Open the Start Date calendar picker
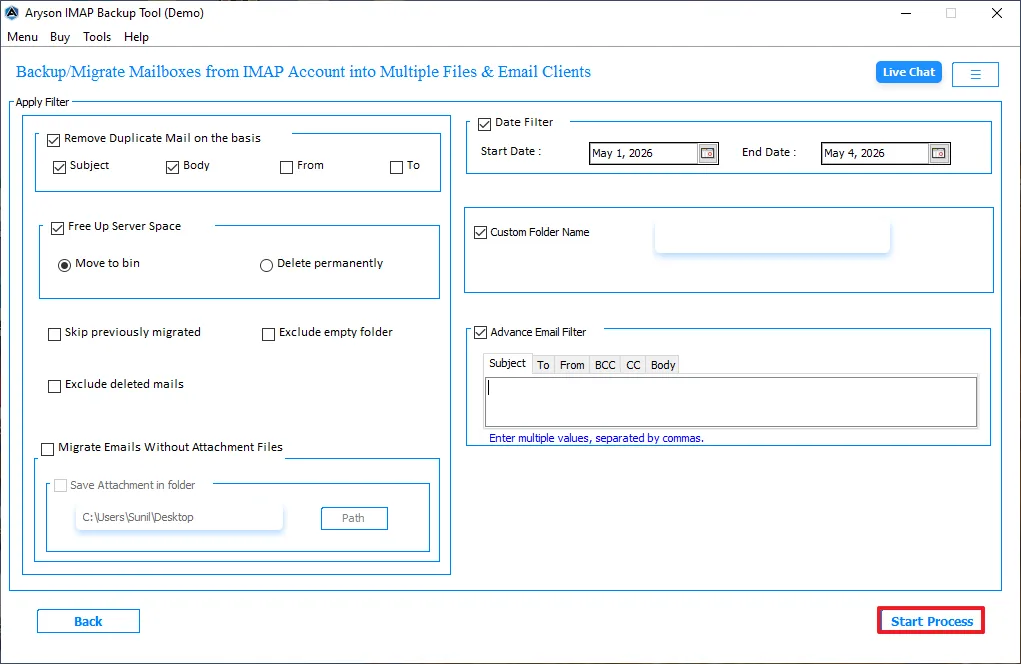Viewport: 1021px width, 664px height. click(x=707, y=154)
